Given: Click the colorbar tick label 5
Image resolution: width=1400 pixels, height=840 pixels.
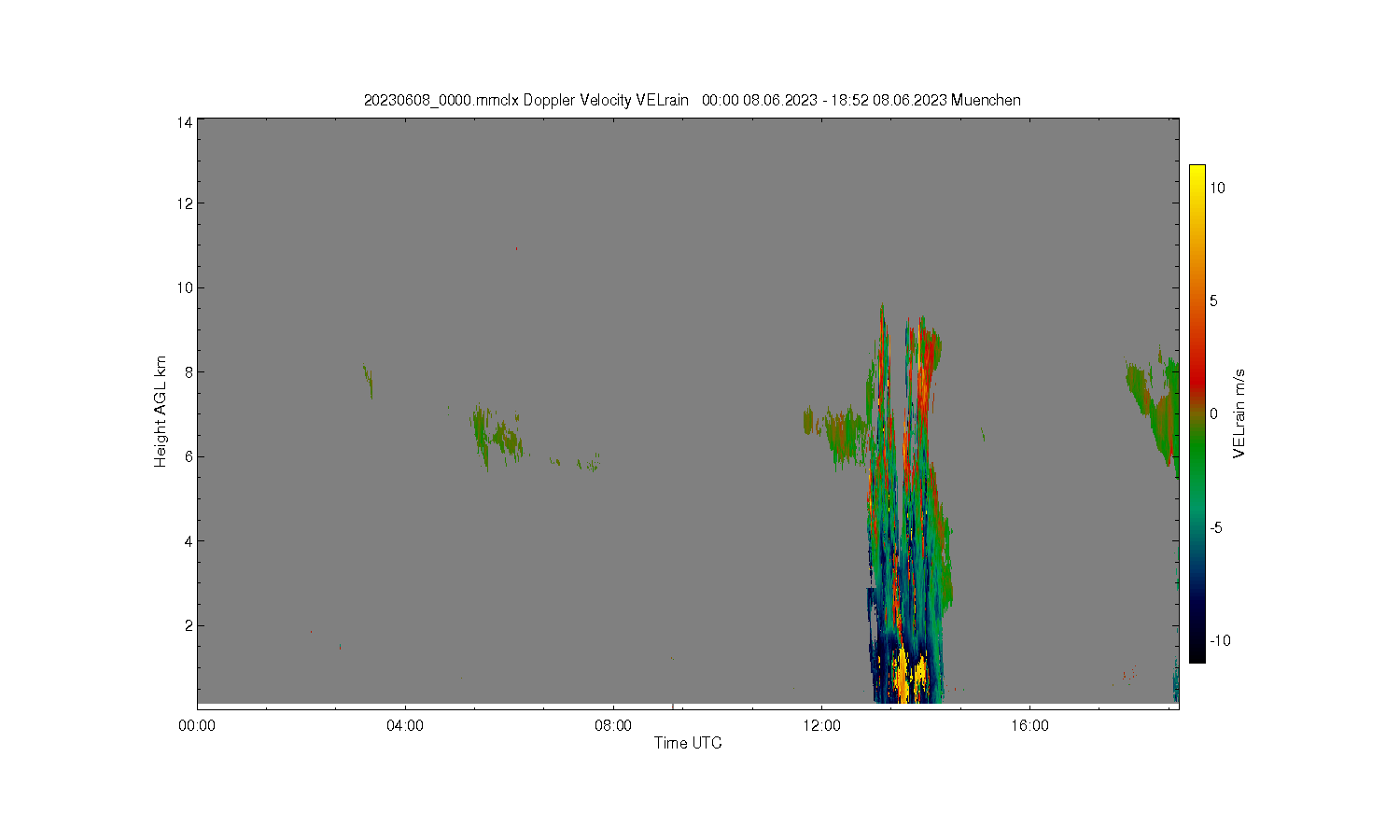Looking at the screenshot, I should click(x=1213, y=301).
